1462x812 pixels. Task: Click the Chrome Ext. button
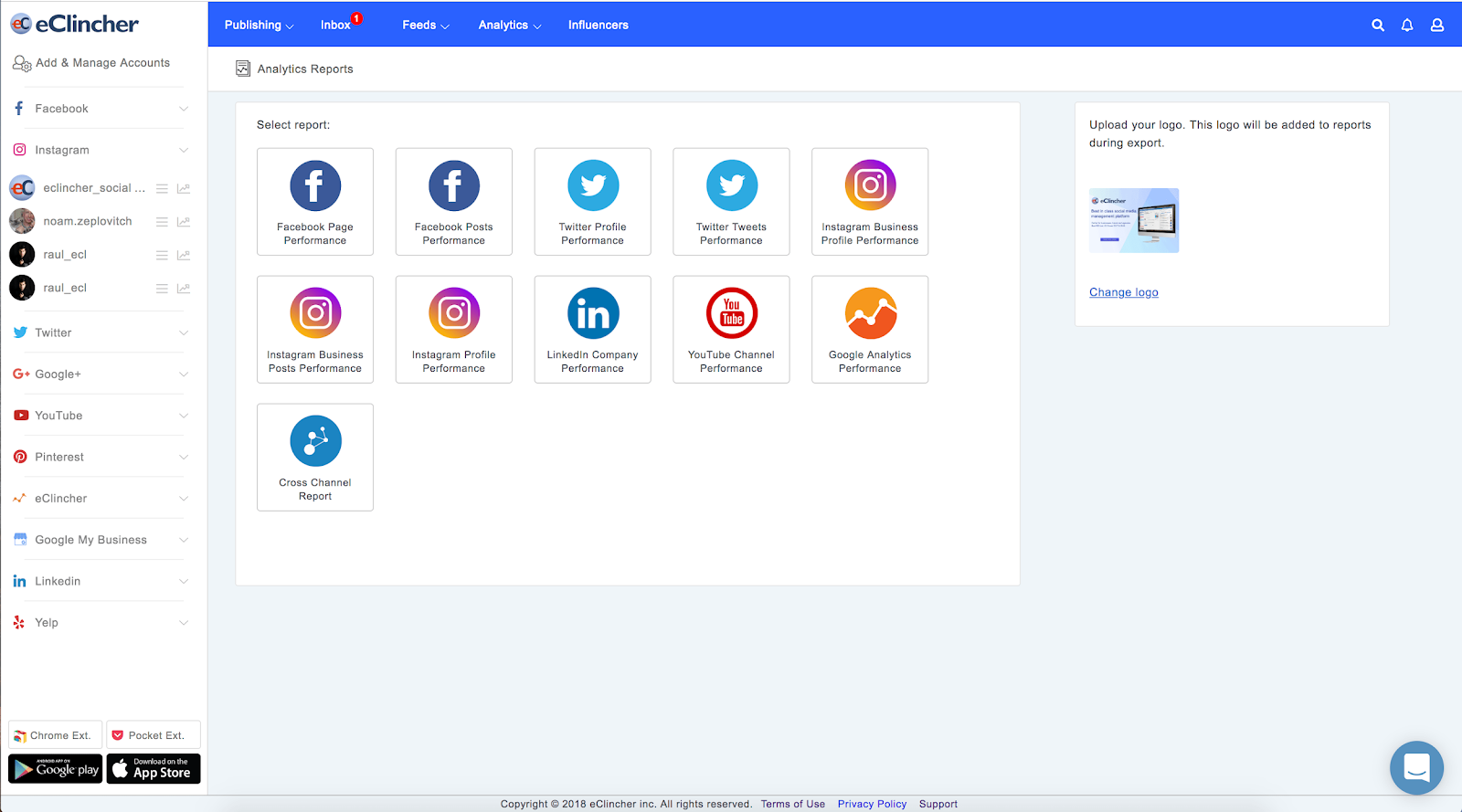pyautogui.click(x=55, y=735)
